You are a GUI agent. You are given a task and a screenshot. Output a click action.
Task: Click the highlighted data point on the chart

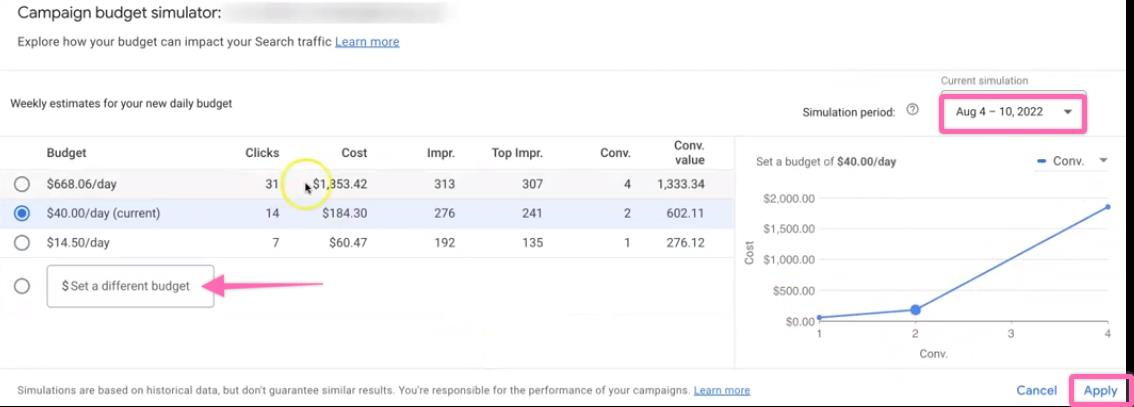[x=915, y=310]
